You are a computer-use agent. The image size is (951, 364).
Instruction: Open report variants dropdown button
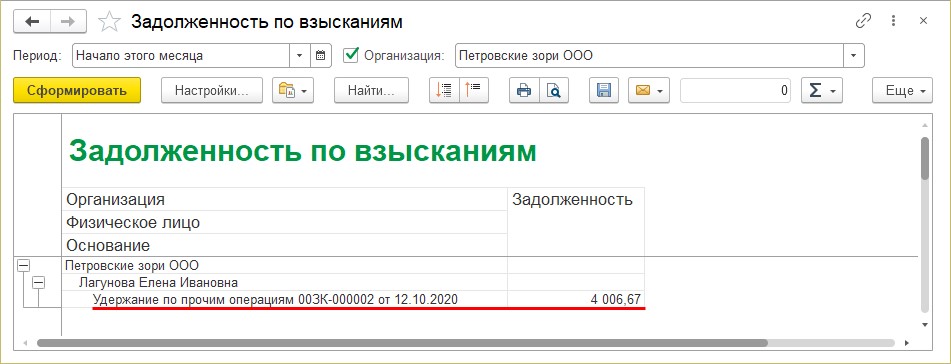pyautogui.click(x=293, y=90)
